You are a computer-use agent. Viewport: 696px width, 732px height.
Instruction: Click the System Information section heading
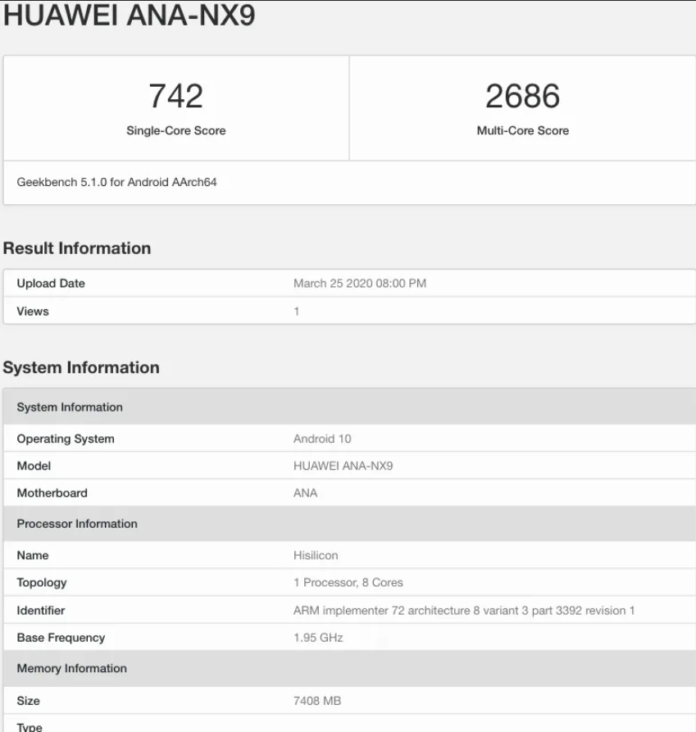(81, 368)
